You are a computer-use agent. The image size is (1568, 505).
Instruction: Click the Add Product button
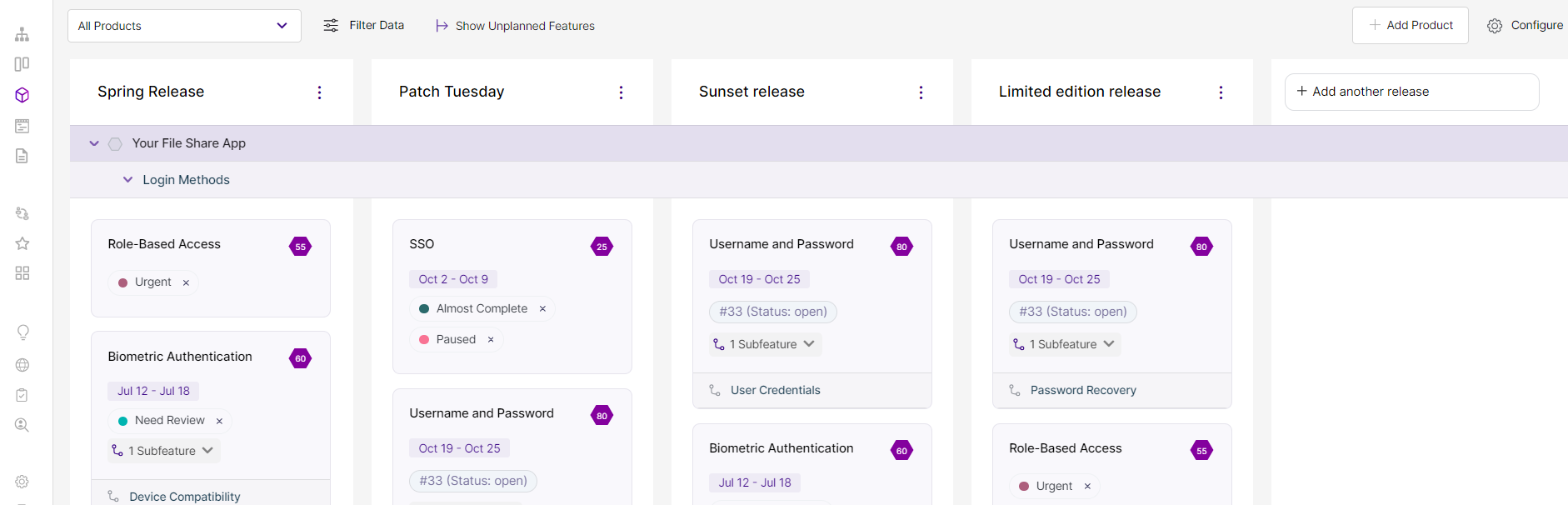click(x=1410, y=26)
